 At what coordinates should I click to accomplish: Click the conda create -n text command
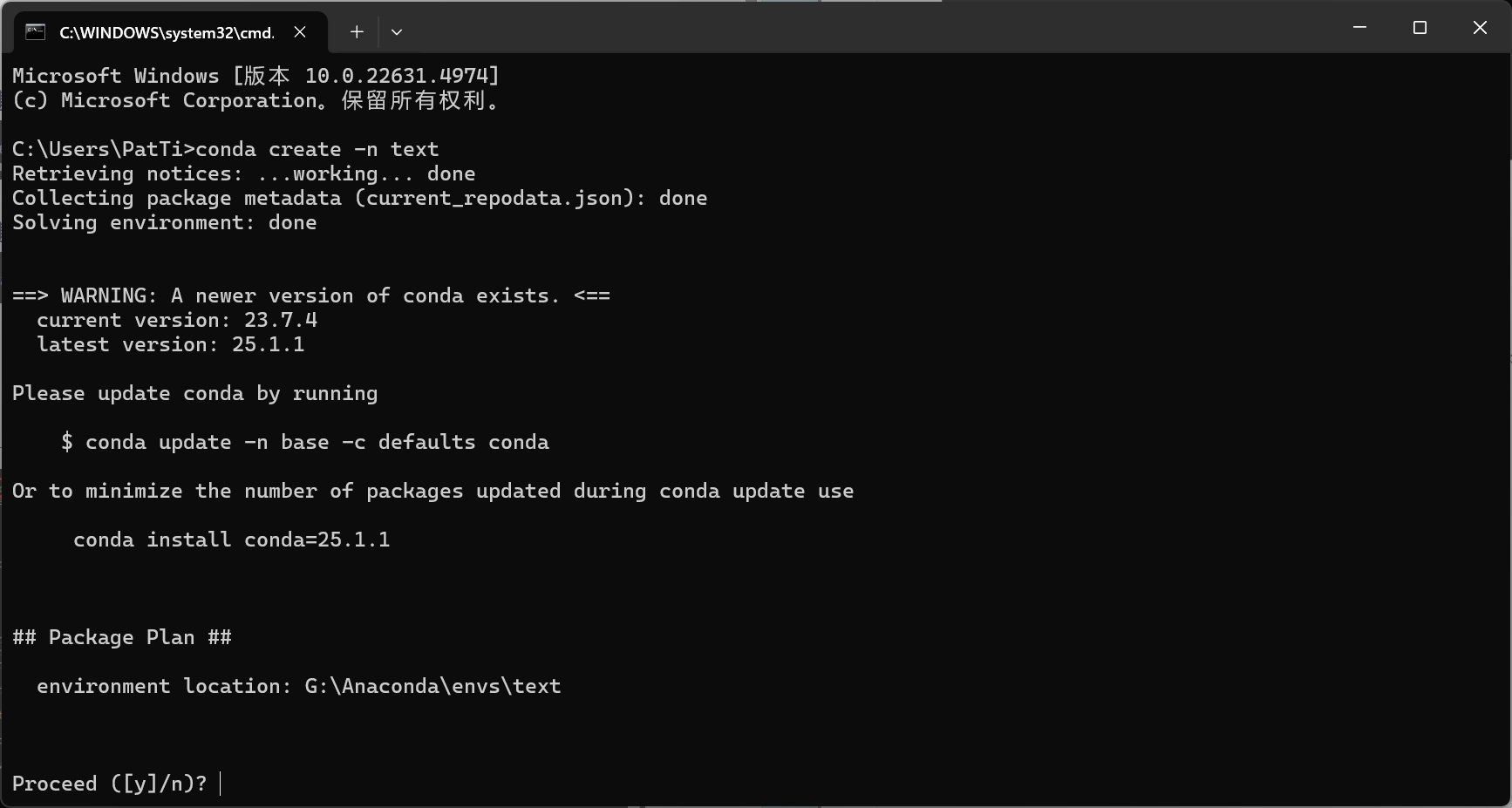pyautogui.click(x=317, y=149)
